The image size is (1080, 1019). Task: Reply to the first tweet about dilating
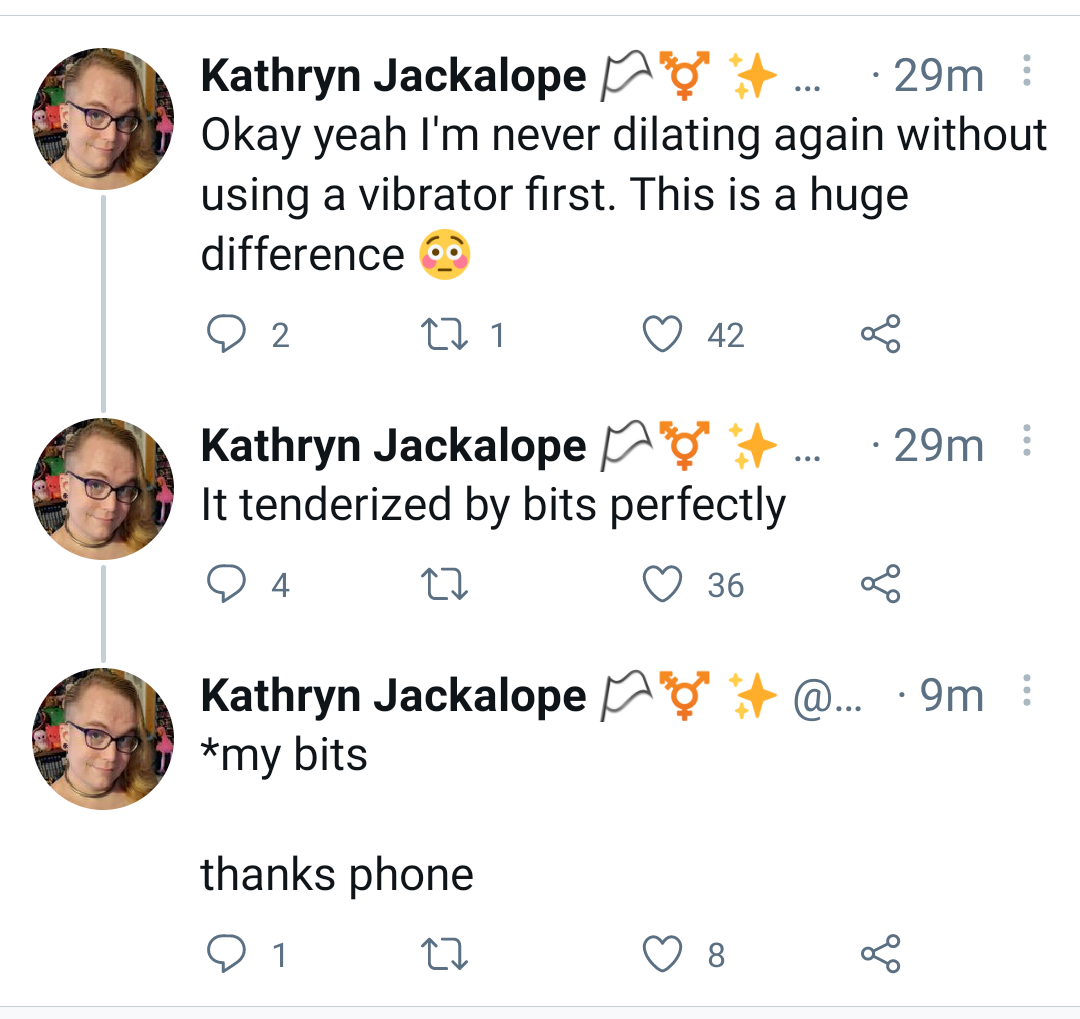click(x=226, y=334)
